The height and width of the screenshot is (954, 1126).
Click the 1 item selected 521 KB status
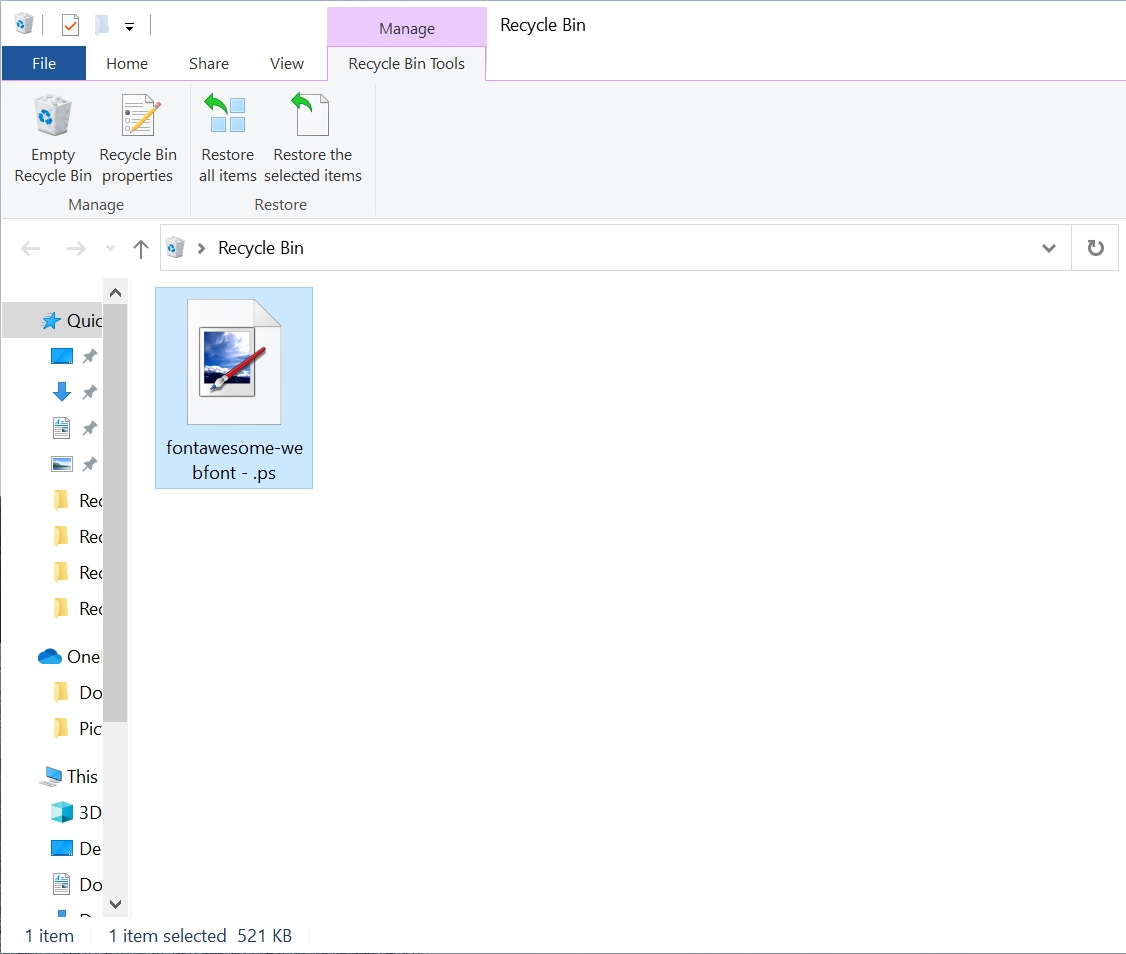(200, 935)
